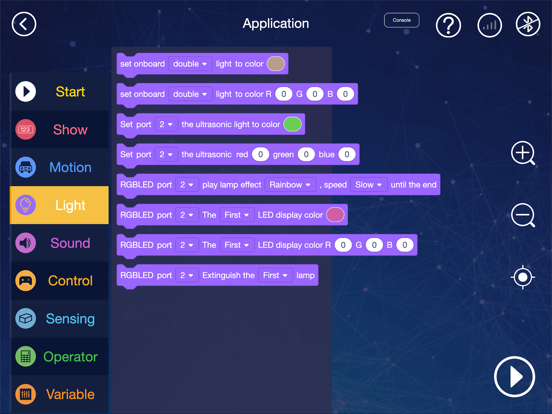Go back using the back arrow icon

24,24
